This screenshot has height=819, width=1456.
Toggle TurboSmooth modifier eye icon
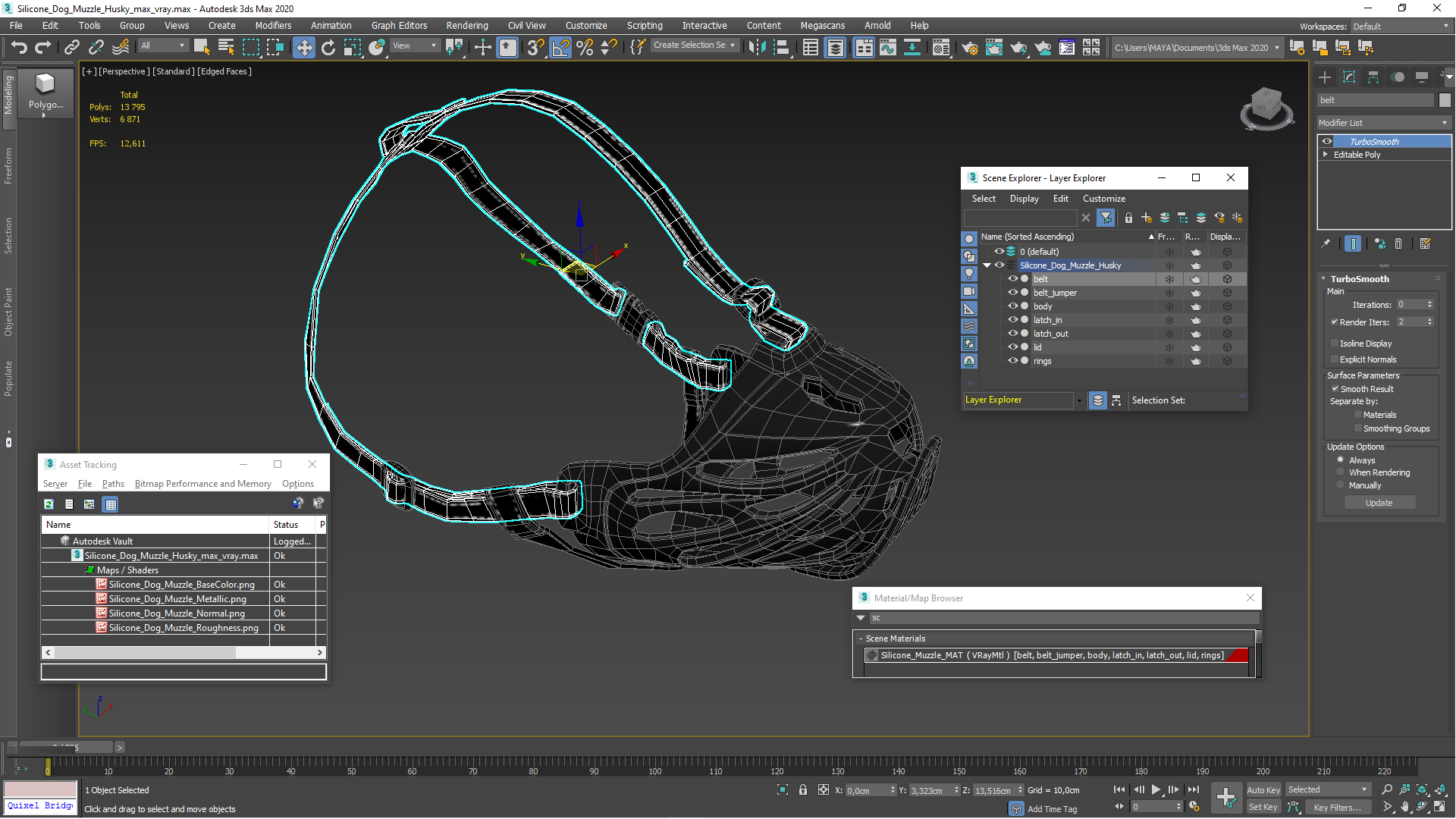click(x=1327, y=141)
